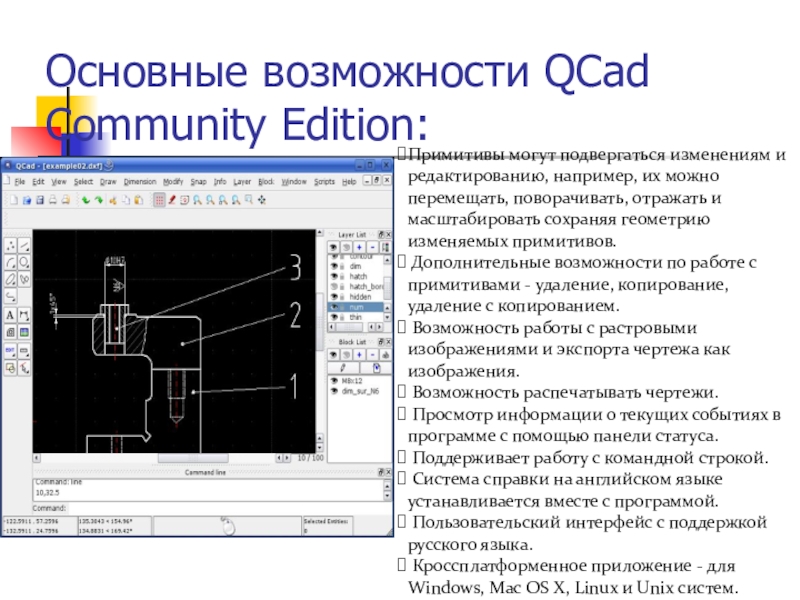Toggle visibility of the dim layer
The height and width of the screenshot is (600, 800).
pos(333,268)
